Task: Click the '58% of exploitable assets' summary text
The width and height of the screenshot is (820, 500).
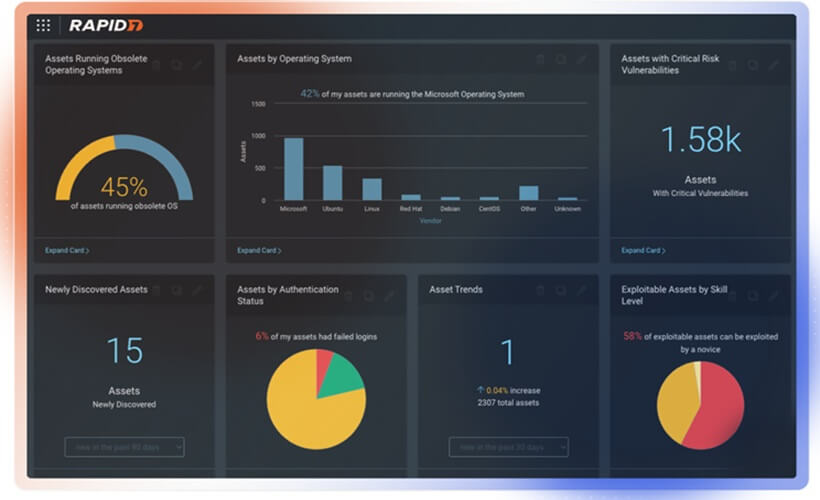Action: point(700,343)
